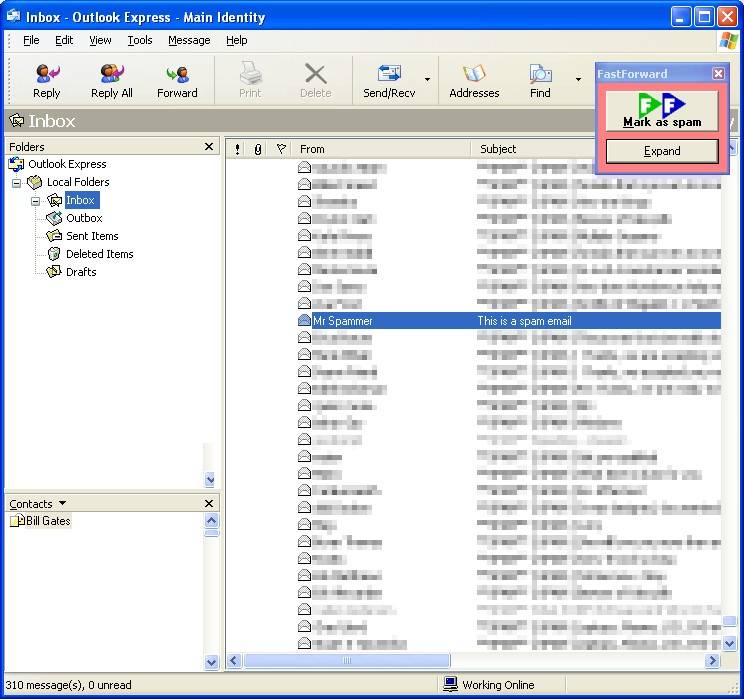Image resolution: width=744 pixels, height=699 pixels.
Task: Click the Expand button in FastForward
Action: click(662, 151)
